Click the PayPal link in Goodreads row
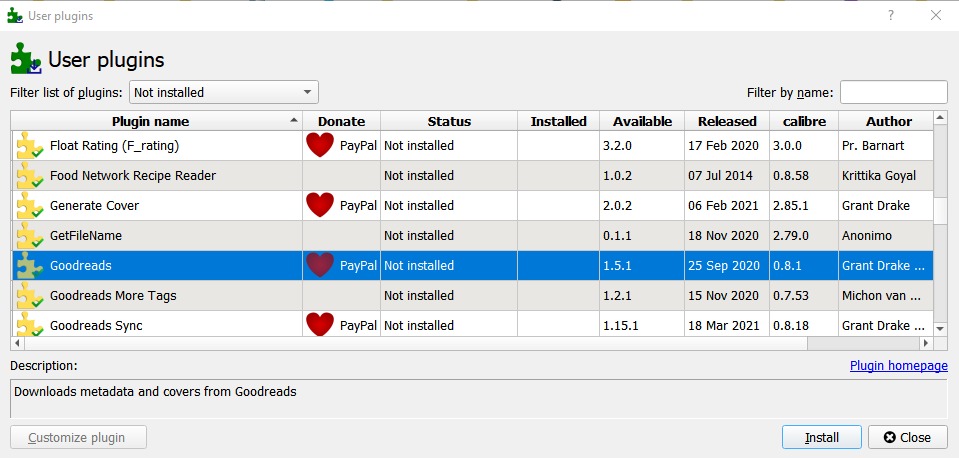The width and height of the screenshot is (959, 458). tap(358, 265)
